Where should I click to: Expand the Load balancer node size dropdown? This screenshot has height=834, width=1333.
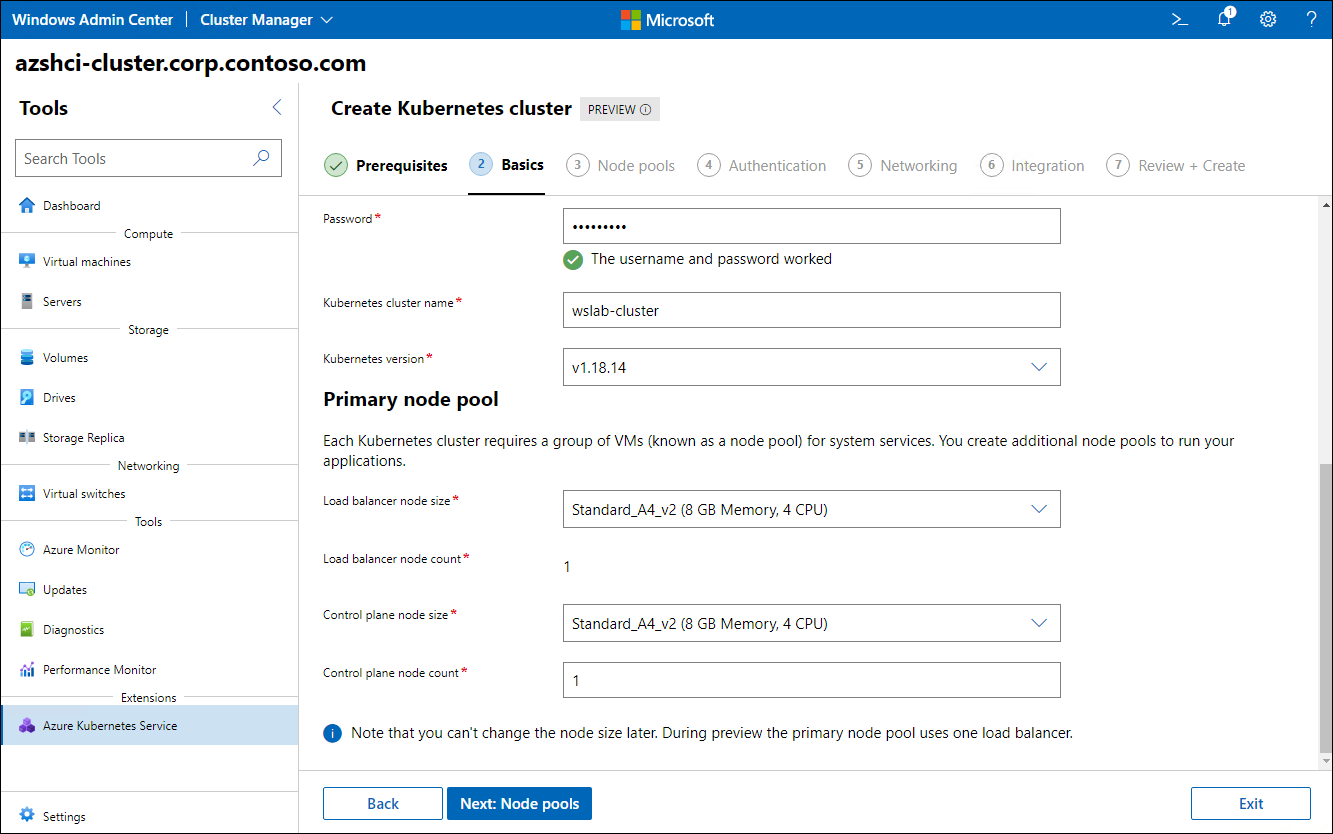[1039, 509]
